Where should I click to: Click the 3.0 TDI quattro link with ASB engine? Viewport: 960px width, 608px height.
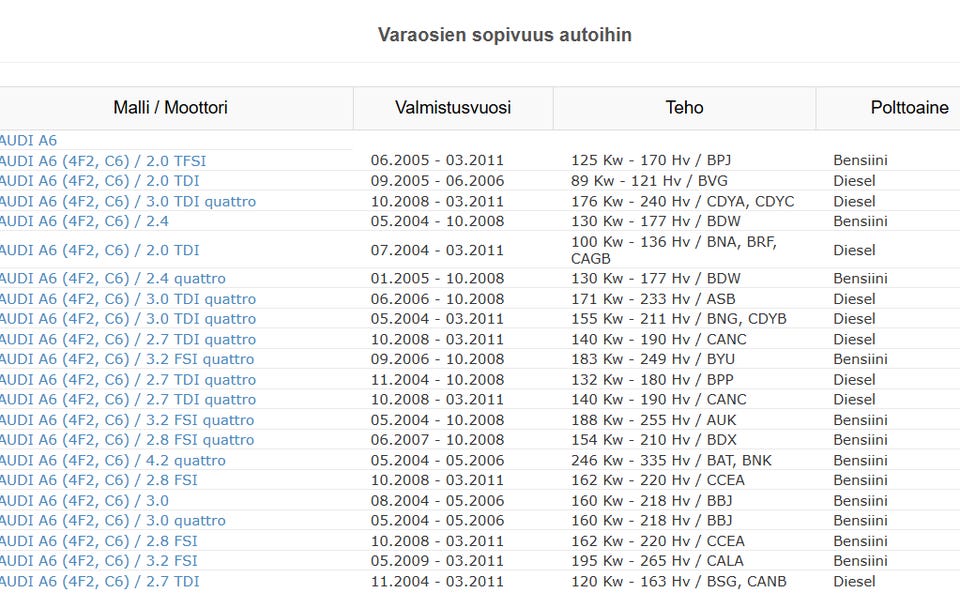point(128,299)
